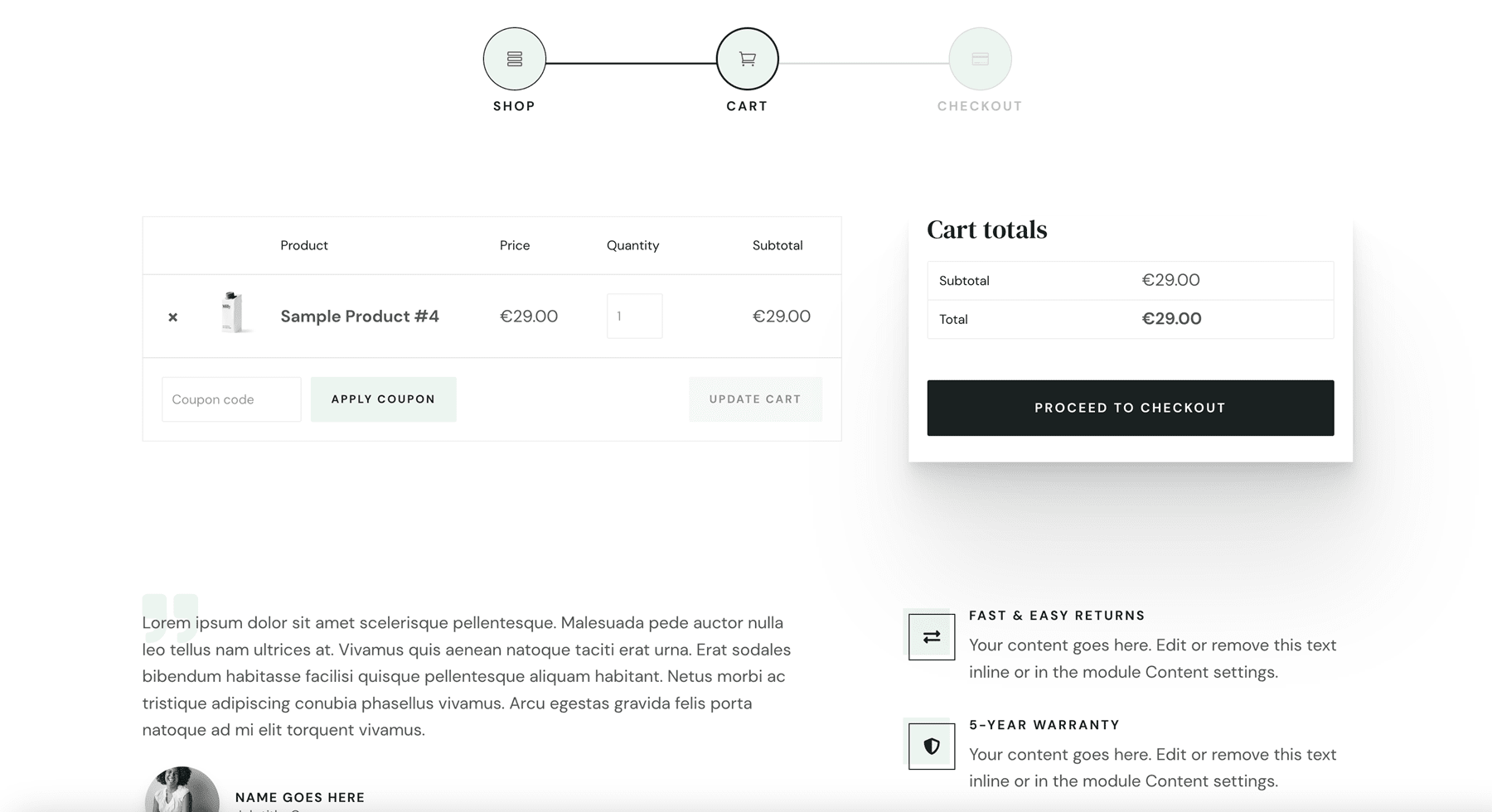
Task: Click the Cart step circle icon
Action: pos(747,59)
